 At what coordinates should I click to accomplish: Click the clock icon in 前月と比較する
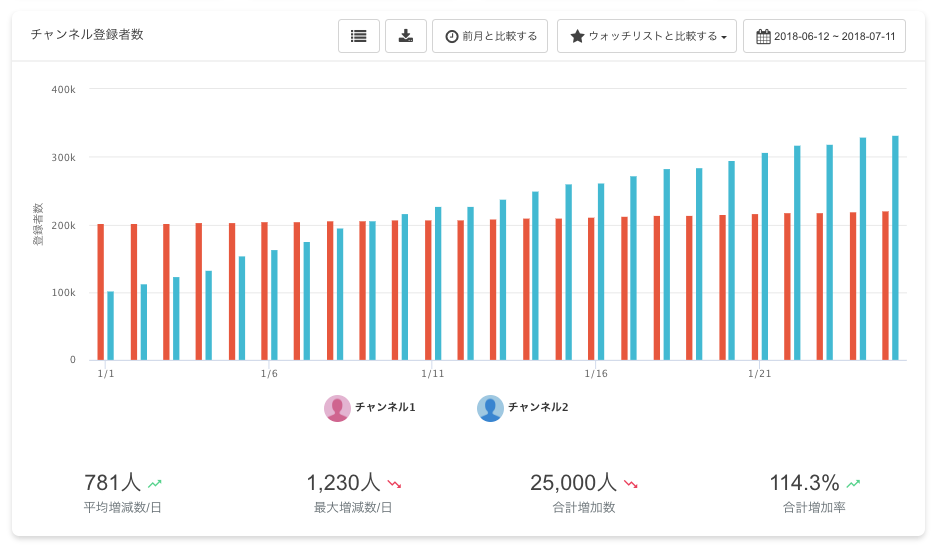[x=452, y=36]
